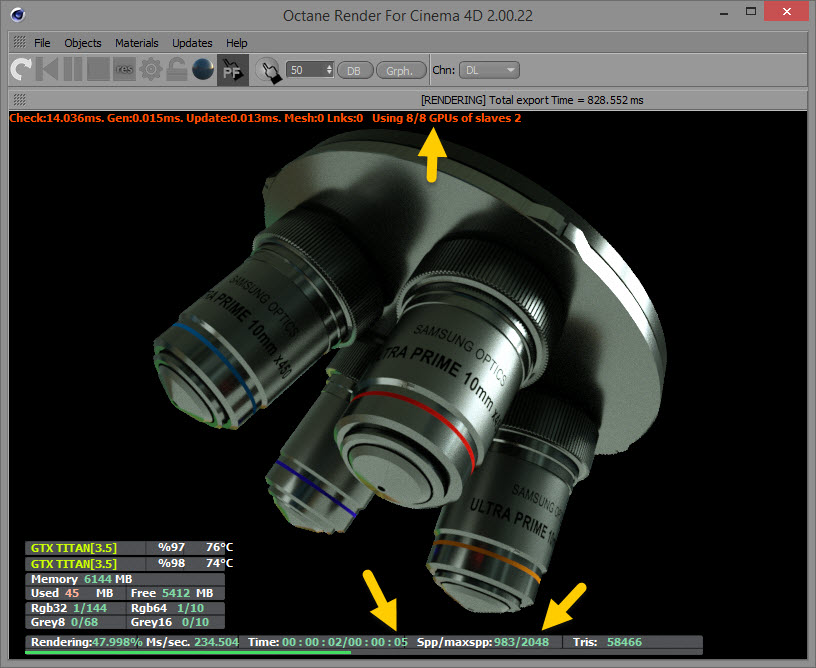Click the Check:14.036ms statistics text
The width and height of the screenshot is (816, 668).
pyautogui.click(x=186, y=118)
